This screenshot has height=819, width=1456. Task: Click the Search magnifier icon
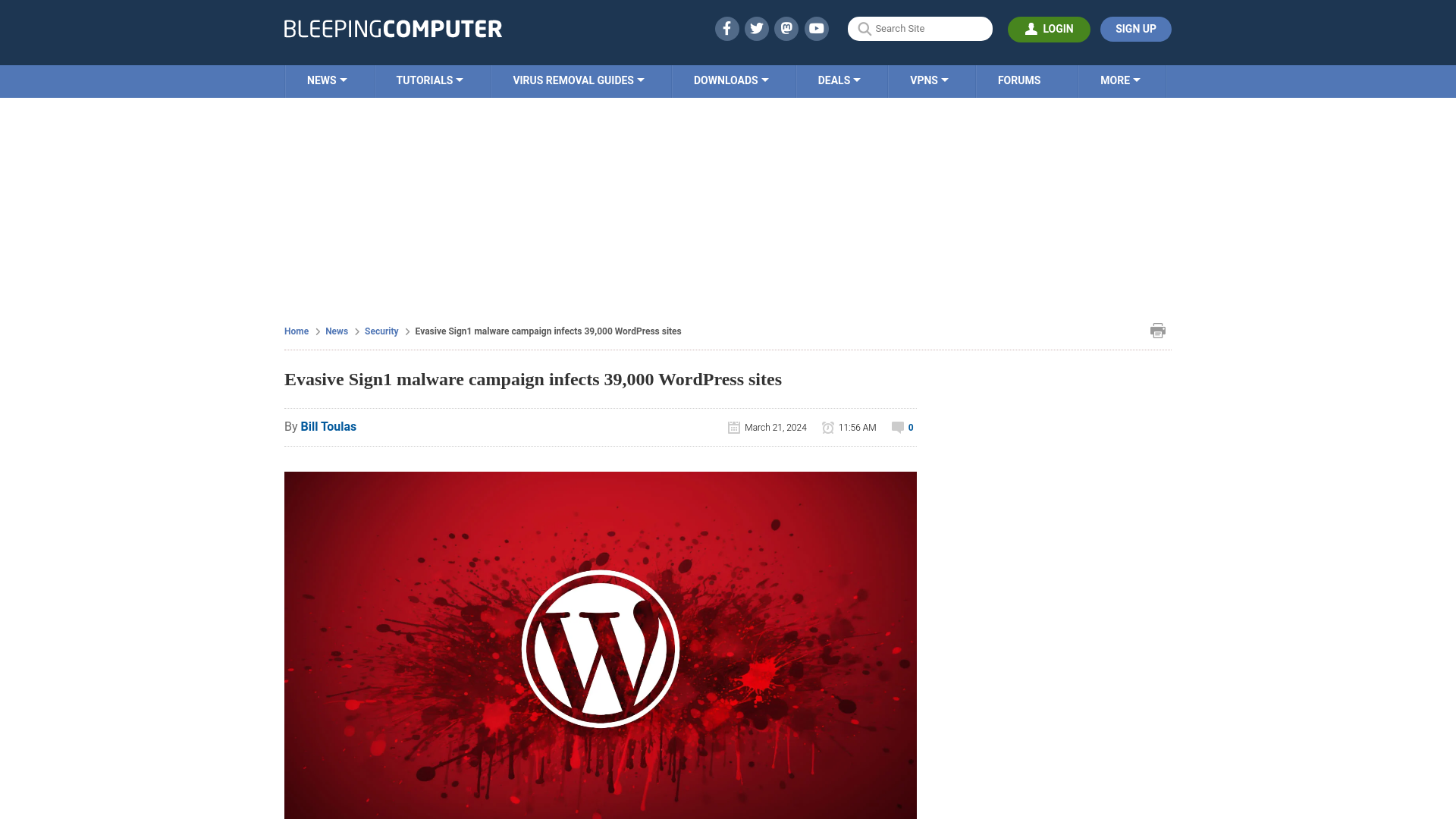coord(864,28)
